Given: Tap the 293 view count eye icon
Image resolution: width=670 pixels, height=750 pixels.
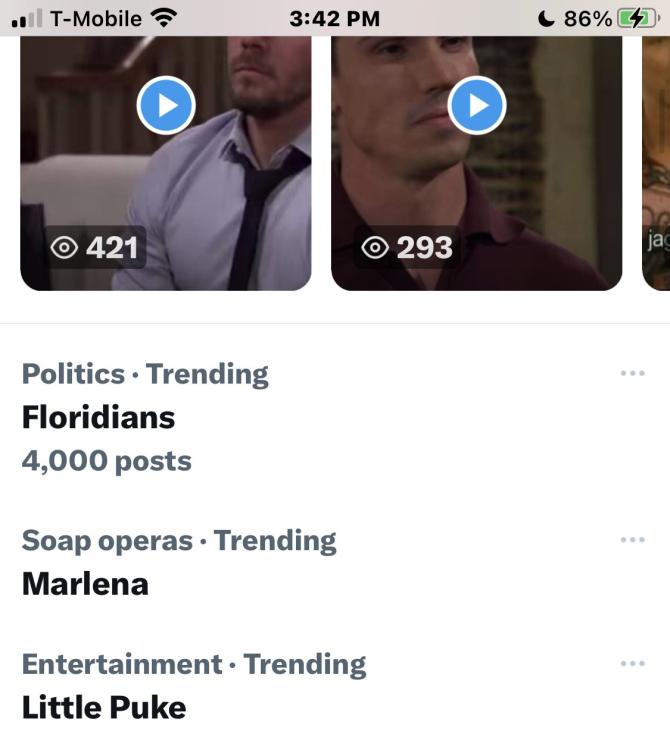Looking at the screenshot, I should coord(375,248).
